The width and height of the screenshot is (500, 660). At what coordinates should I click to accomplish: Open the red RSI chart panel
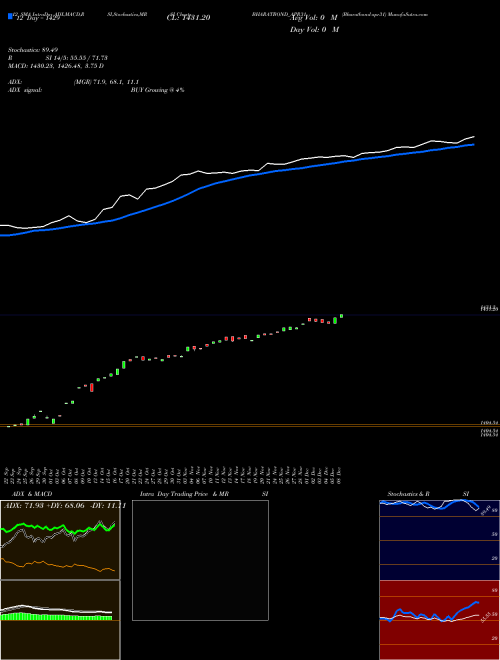tap(439, 620)
